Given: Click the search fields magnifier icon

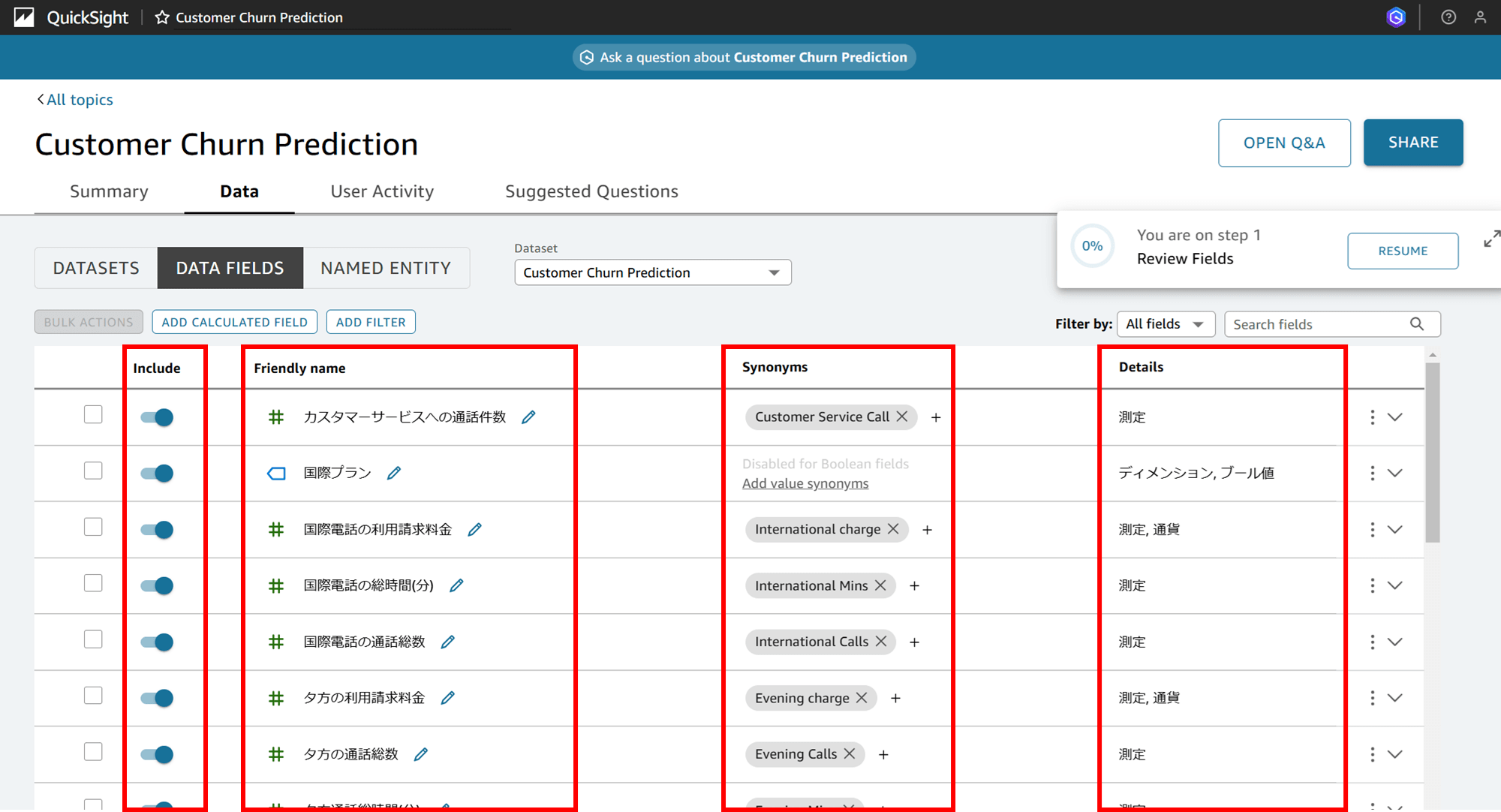Looking at the screenshot, I should (1420, 324).
